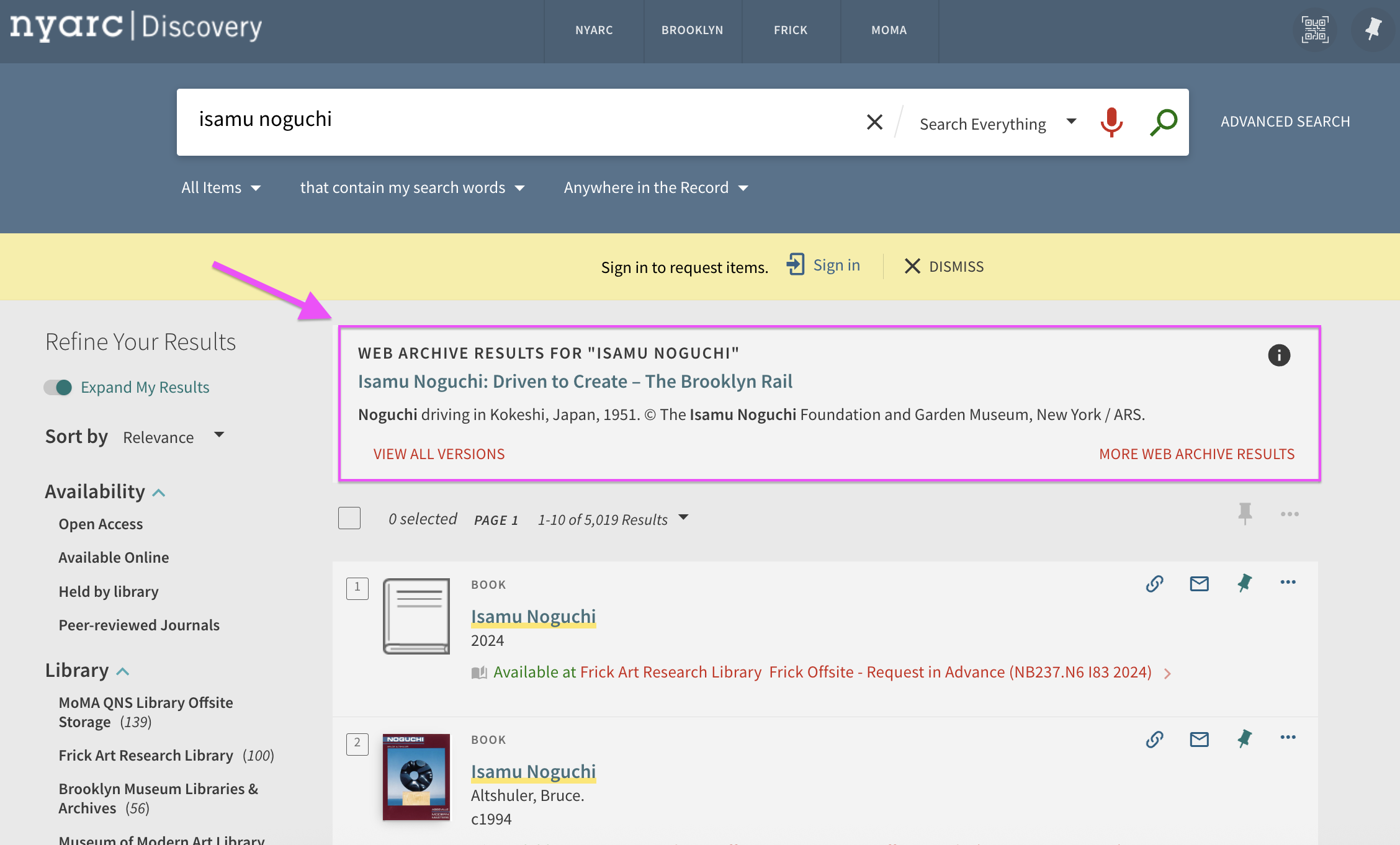Select result number 2 checkbox
1400x845 pixels.
click(357, 743)
